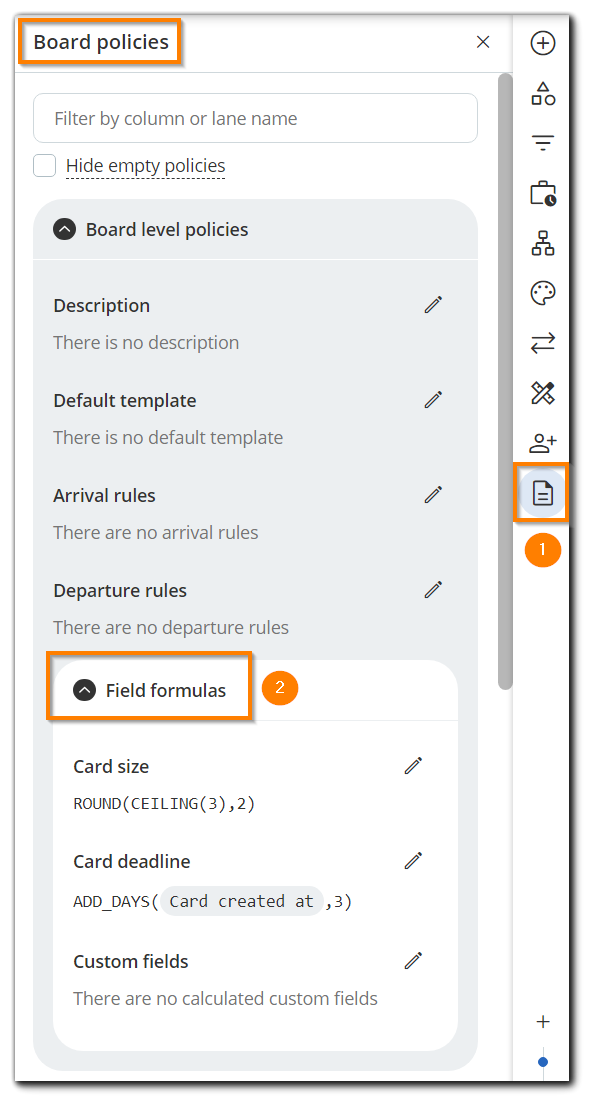Edit the Default template policy
Image resolution: width=596 pixels, height=1108 pixels.
433,399
